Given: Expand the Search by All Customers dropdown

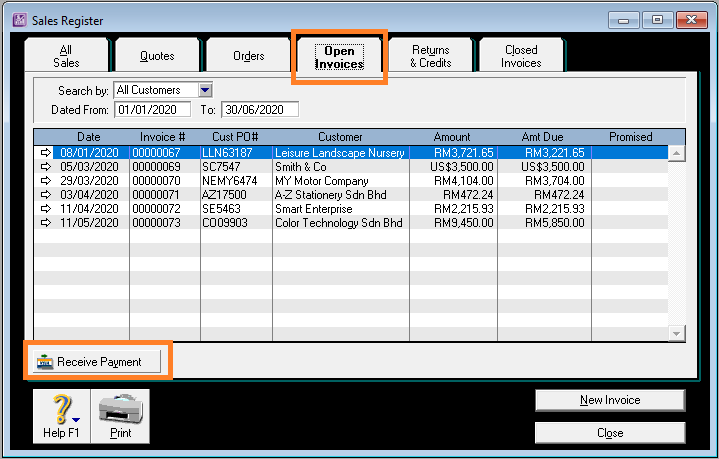Looking at the screenshot, I should click(x=205, y=90).
